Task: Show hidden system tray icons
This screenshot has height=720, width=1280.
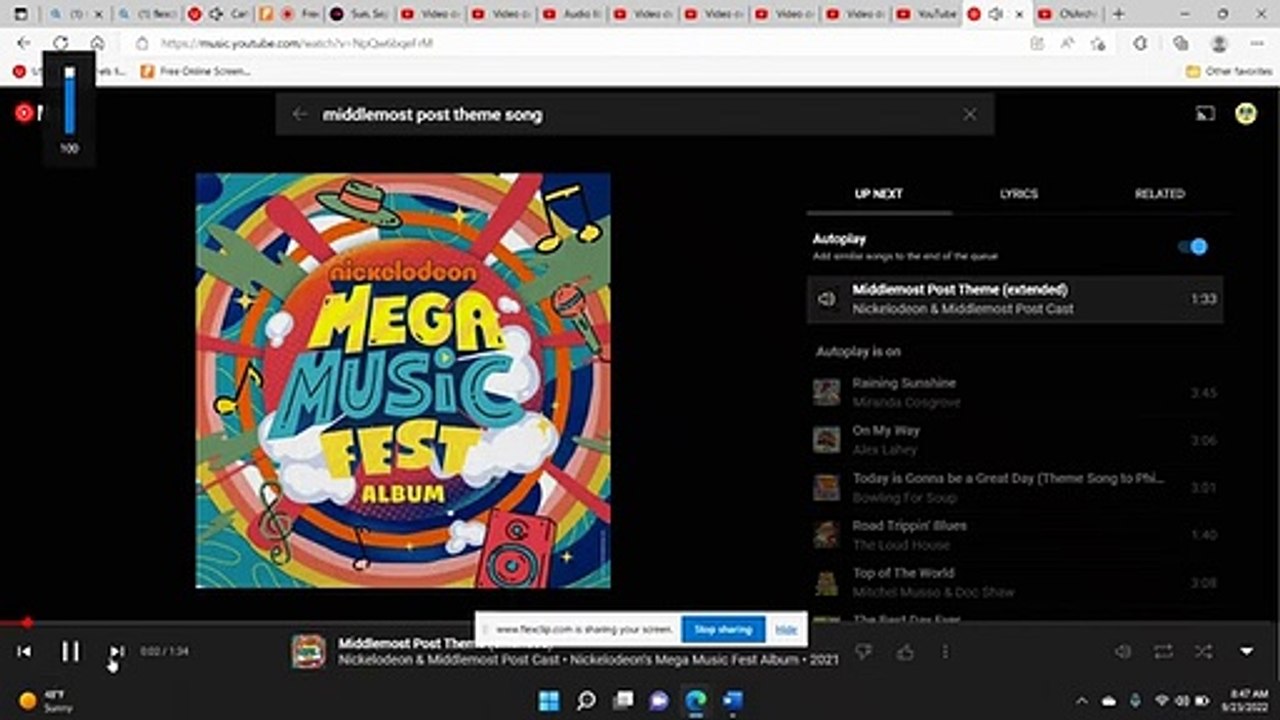Action: pos(1081,700)
